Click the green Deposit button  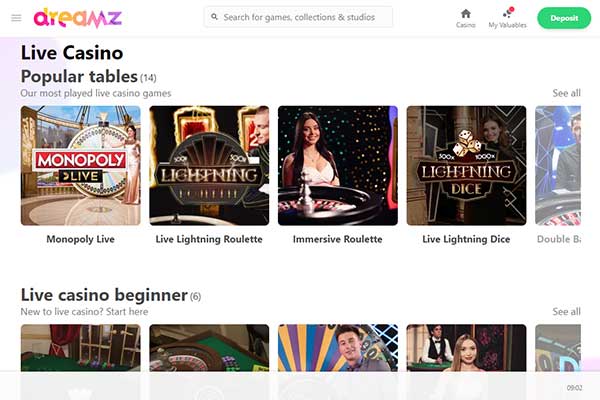click(x=564, y=18)
